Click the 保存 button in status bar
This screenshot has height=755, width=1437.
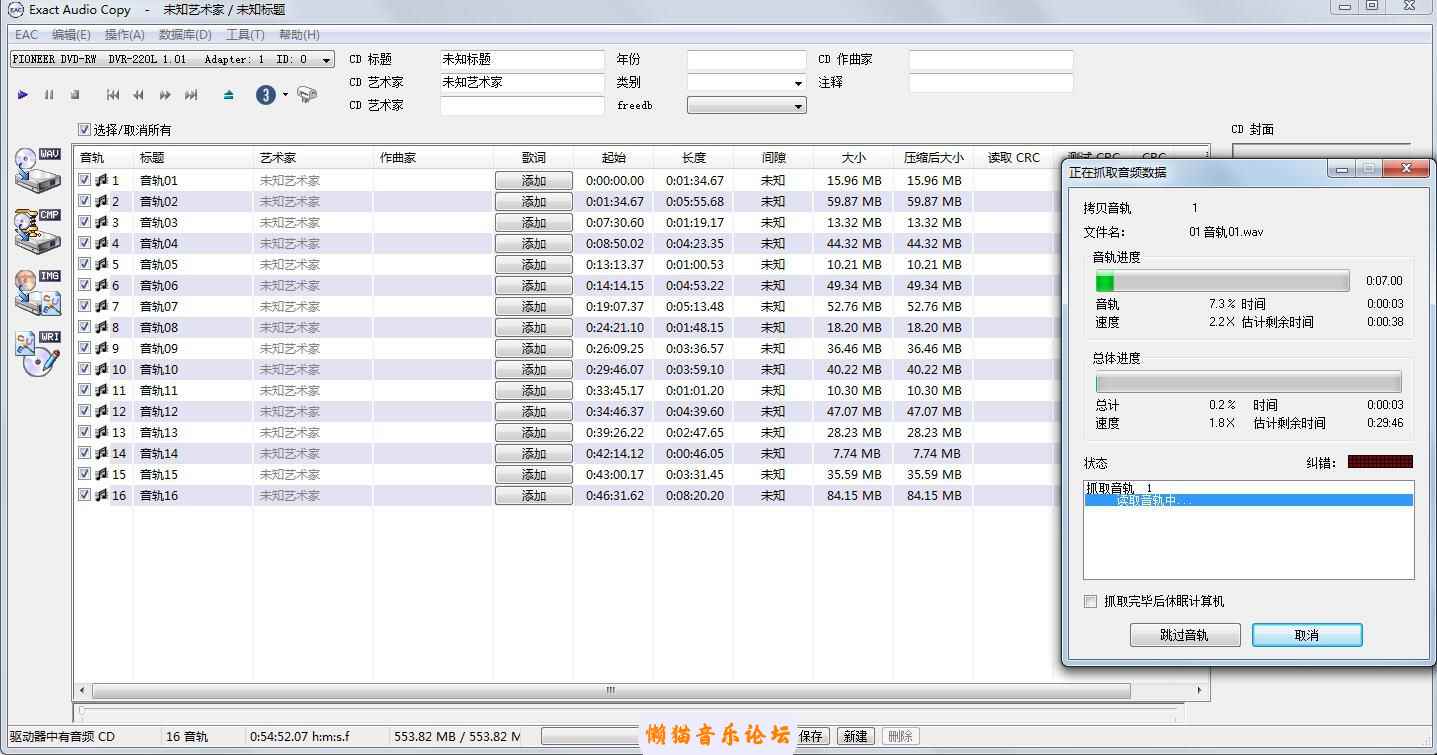pyautogui.click(x=811, y=736)
